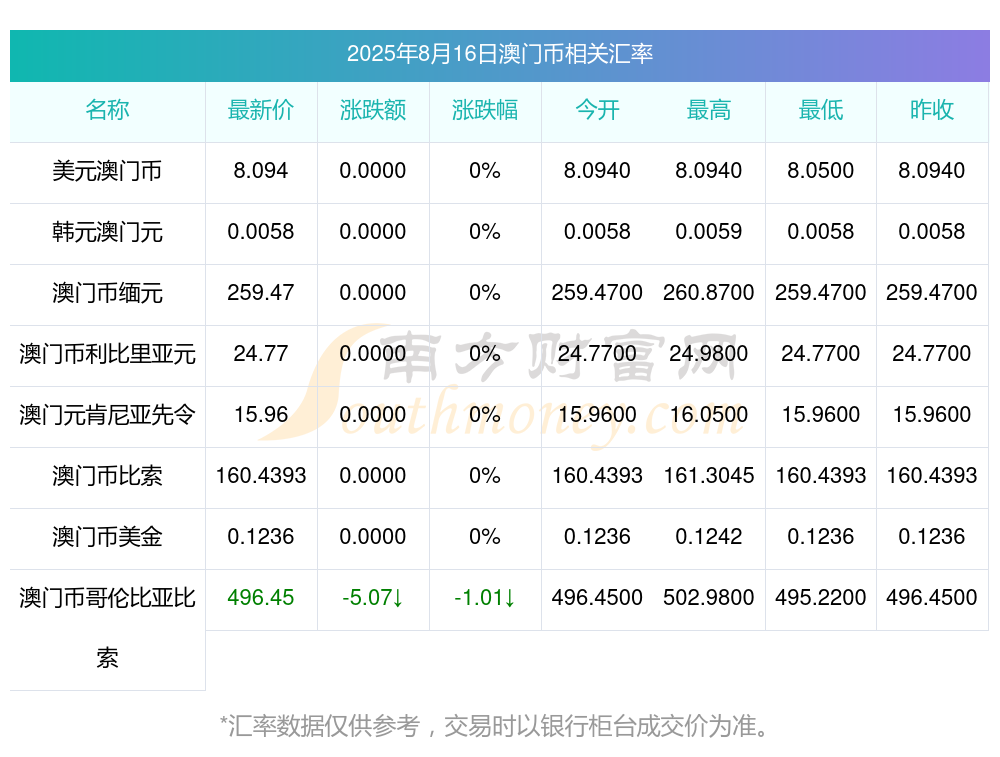Screen dimensions: 1000x757
Task: Select the 最低 cell of 澳门元肯尼亚先令
Action: (821, 415)
